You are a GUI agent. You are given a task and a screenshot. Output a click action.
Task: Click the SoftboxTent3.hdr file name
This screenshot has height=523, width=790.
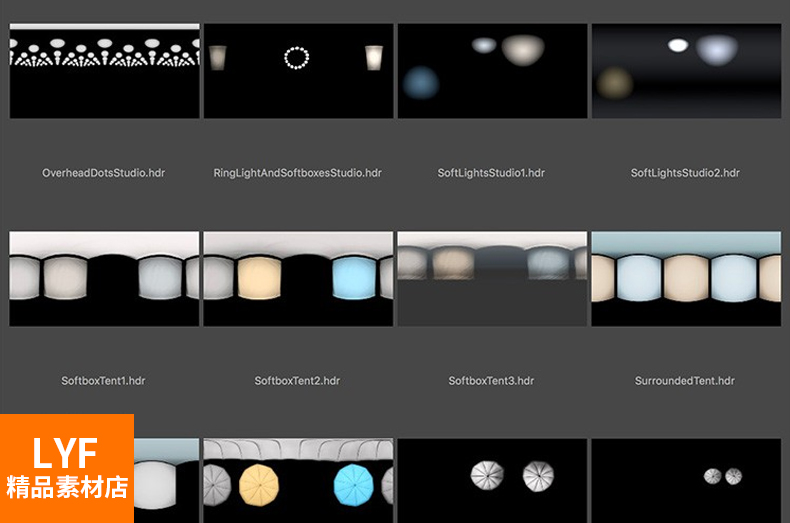click(x=491, y=381)
